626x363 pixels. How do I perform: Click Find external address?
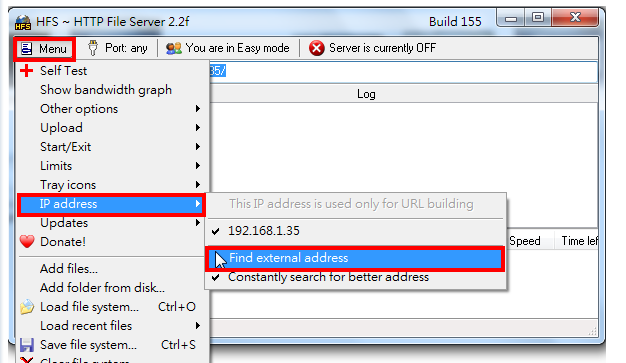point(355,258)
